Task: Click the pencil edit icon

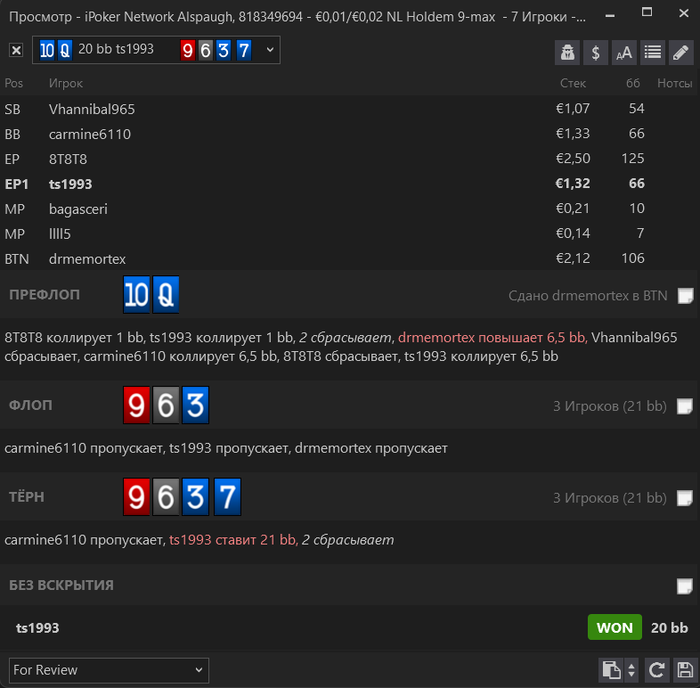Action: 681,52
